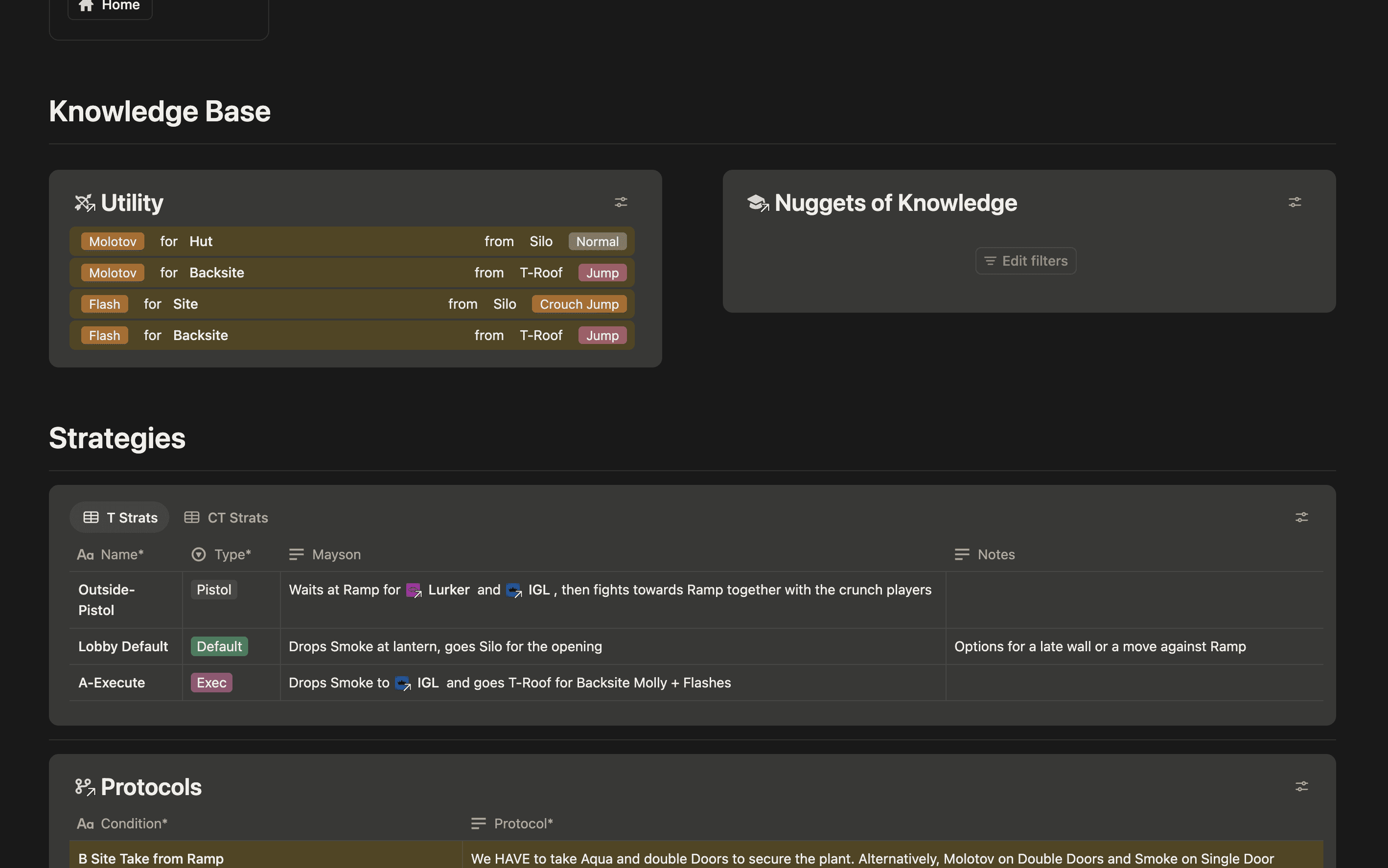Click the Mayson column text icon

pos(296,554)
